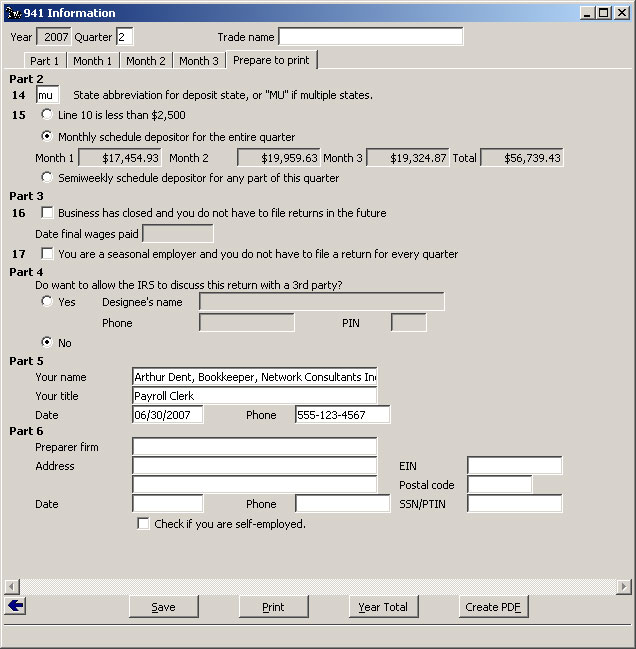Click the line 14 state abbreviation field

(48, 95)
